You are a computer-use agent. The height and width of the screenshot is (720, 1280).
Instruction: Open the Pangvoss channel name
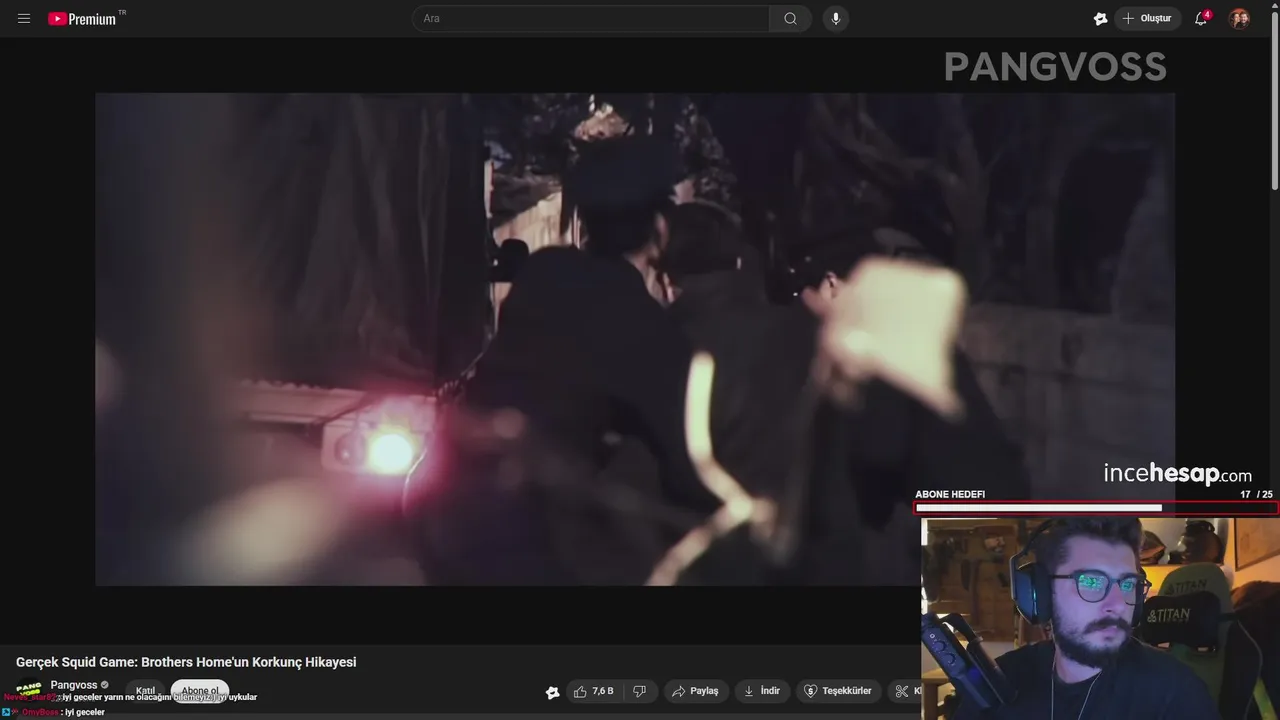[74, 685]
